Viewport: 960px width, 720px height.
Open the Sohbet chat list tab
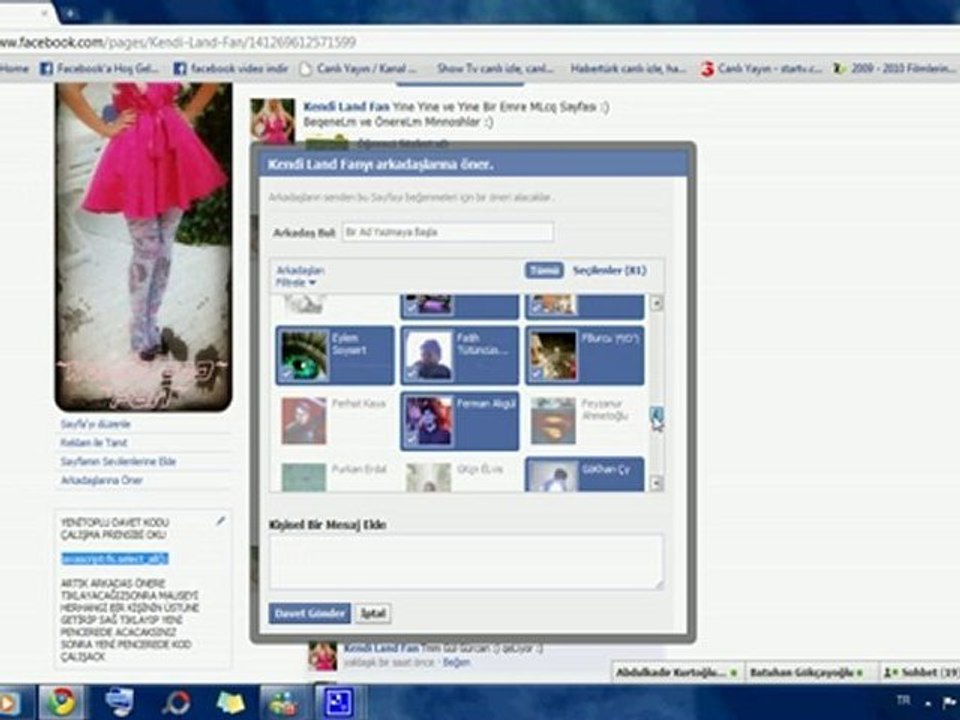(x=920, y=672)
